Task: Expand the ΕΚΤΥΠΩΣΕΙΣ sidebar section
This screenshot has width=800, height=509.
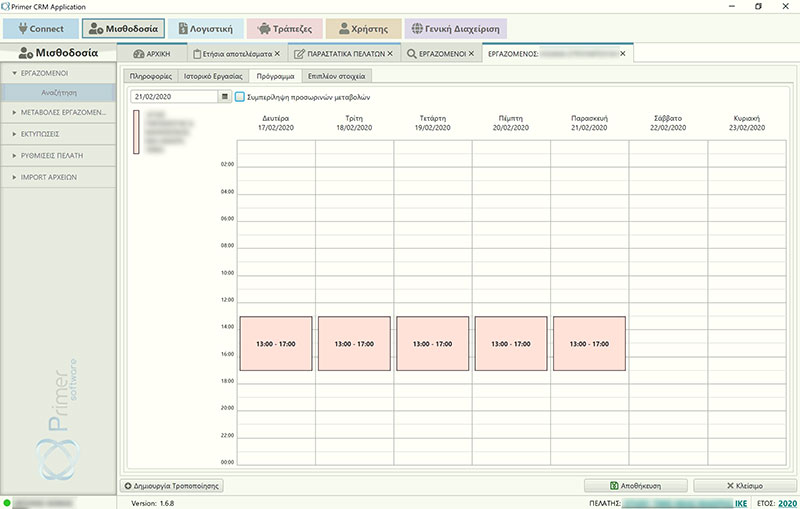Action: (59, 134)
